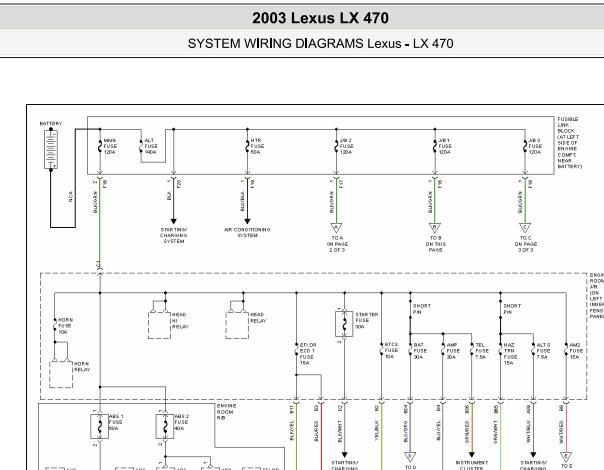Viewport: 604px width, 470px height.
Task: Click the HAZ TRN FUSE 15A label
Action: tap(511, 354)
